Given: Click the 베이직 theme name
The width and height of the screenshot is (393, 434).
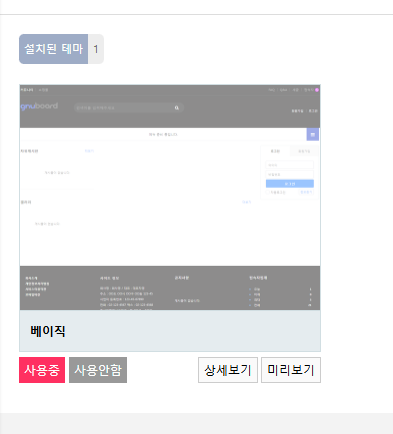Looking at the screenshot, I should [48, 331].
